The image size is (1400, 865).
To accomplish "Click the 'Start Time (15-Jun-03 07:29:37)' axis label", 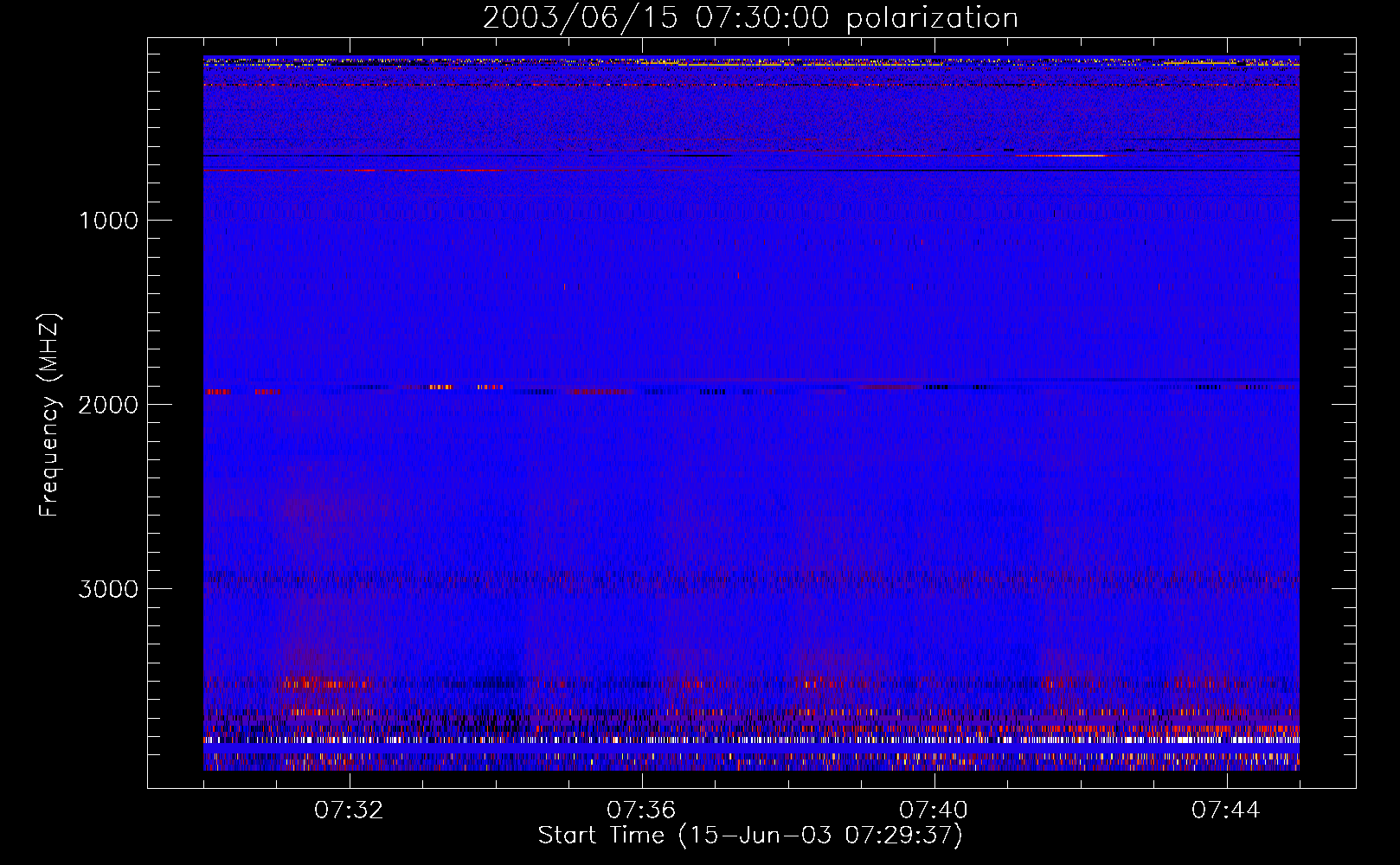I will (x=750, y=836).
